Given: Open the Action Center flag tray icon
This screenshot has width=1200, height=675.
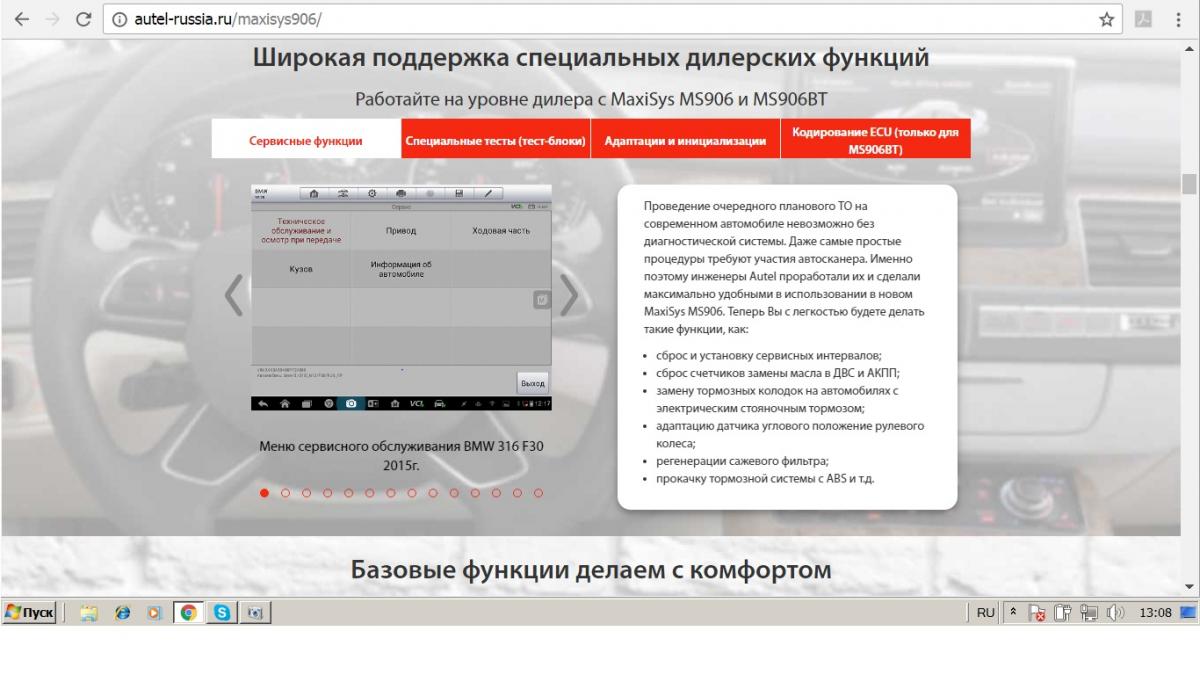Looking at the screenshot, I should (x=1037, y=613).
